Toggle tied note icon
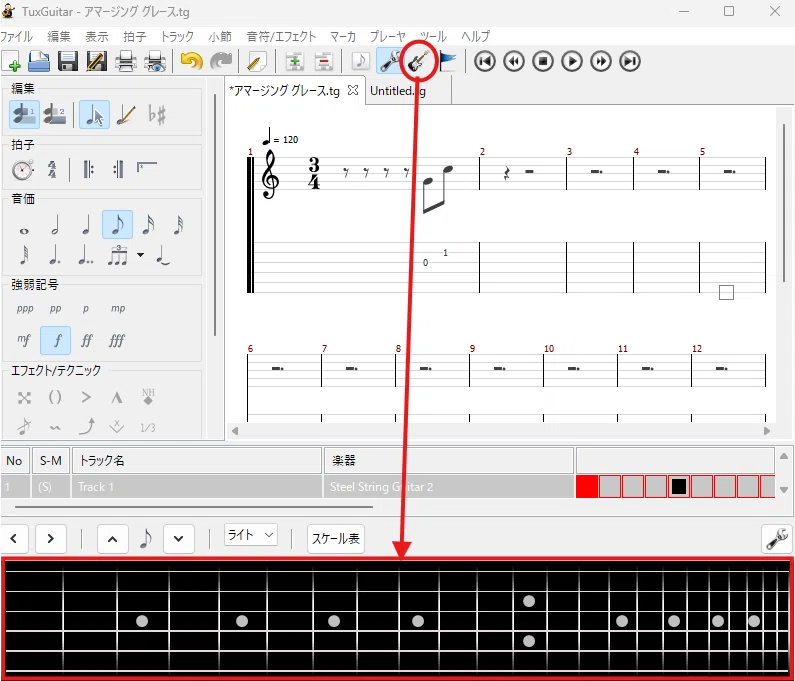795x681 pixels. [x=162, y=255]
